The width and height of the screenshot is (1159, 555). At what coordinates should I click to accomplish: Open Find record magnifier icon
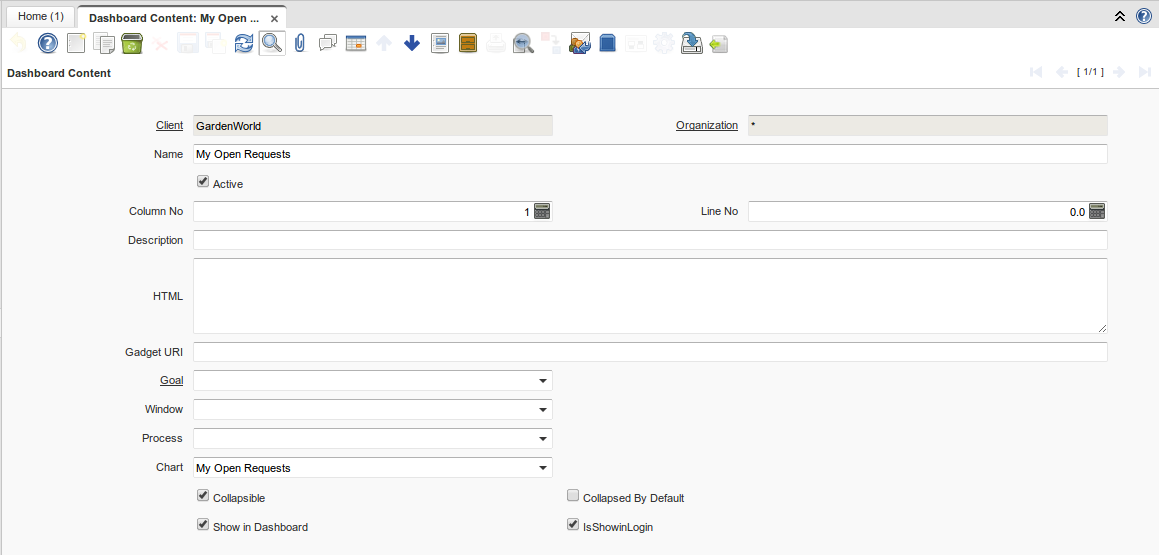click(272, 44)
